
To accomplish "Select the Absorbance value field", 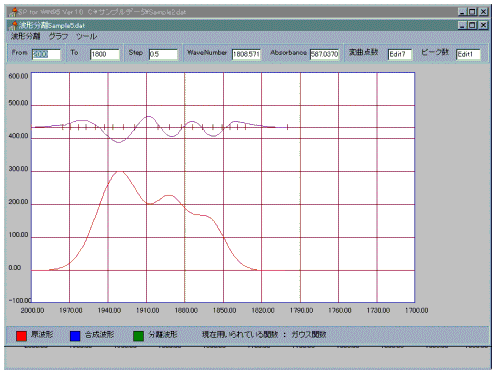I will [325, 54].
